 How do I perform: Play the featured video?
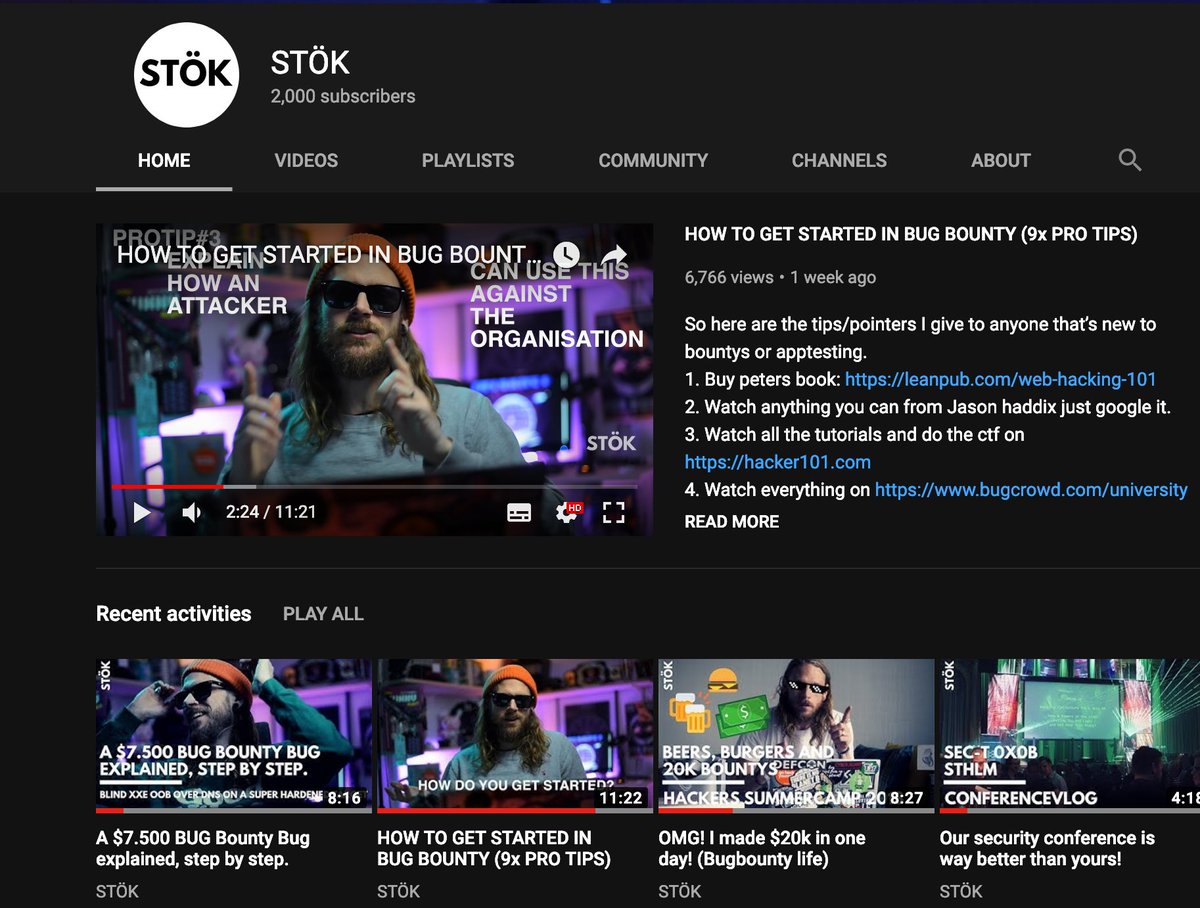pyautogui.click(x=142, y=513)
